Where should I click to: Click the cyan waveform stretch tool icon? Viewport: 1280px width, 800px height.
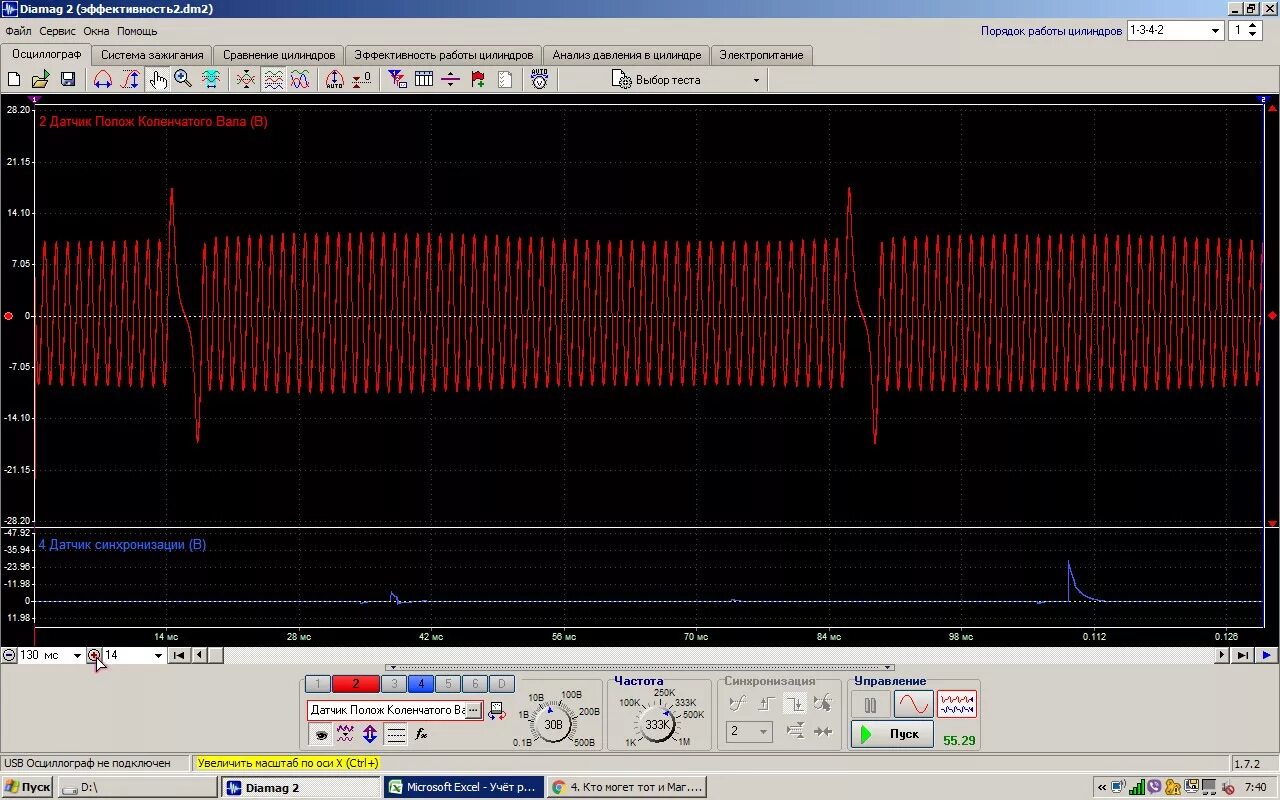pos(211,79)
